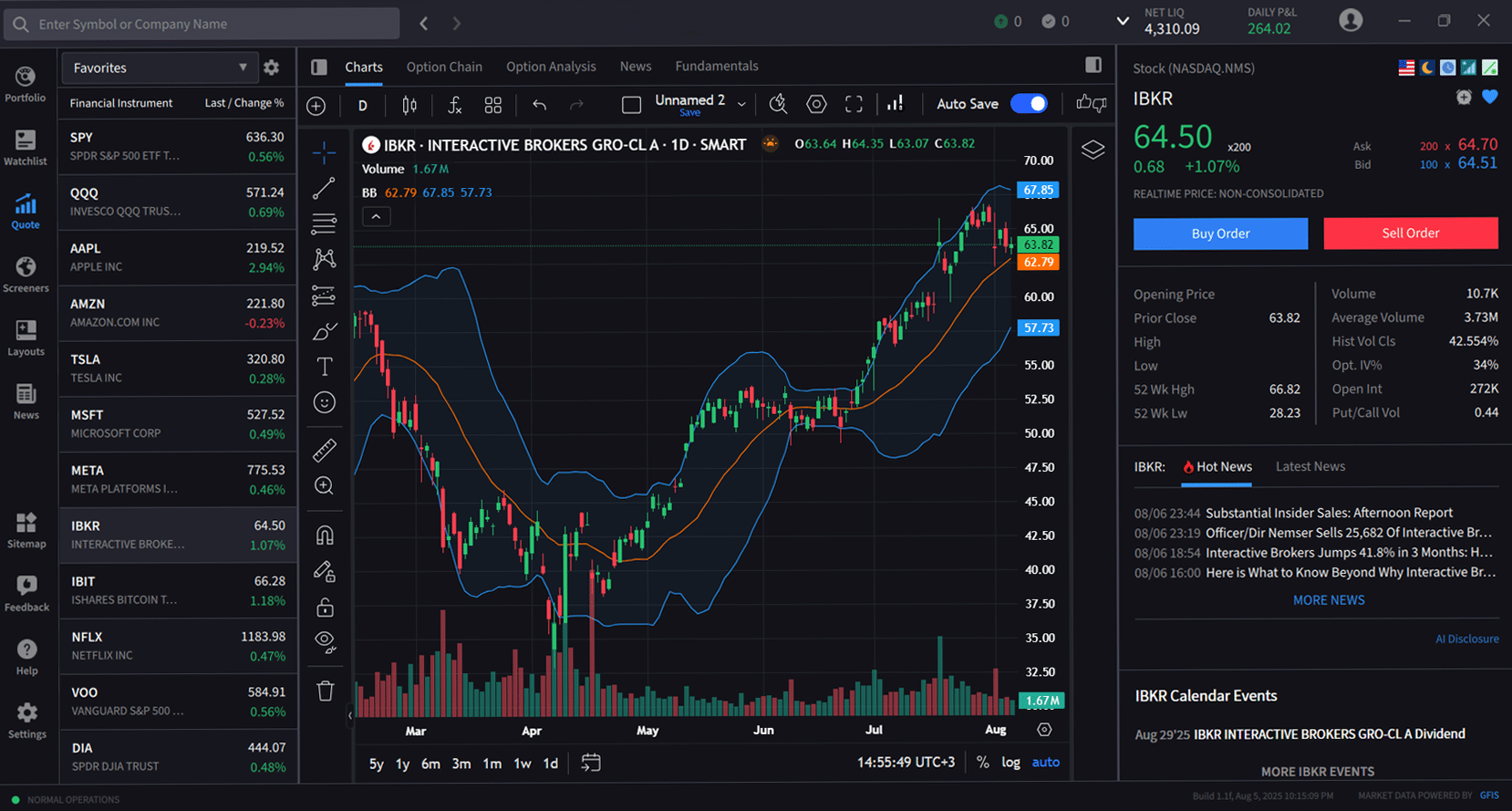Click the Sell Order button
The image size is (1512, 811).
click(x=1410, y=233)
